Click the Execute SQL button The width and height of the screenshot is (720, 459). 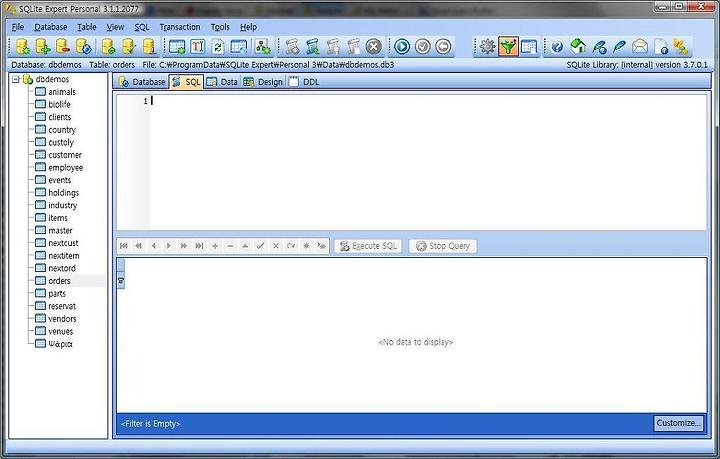click(x=369, y=246)
